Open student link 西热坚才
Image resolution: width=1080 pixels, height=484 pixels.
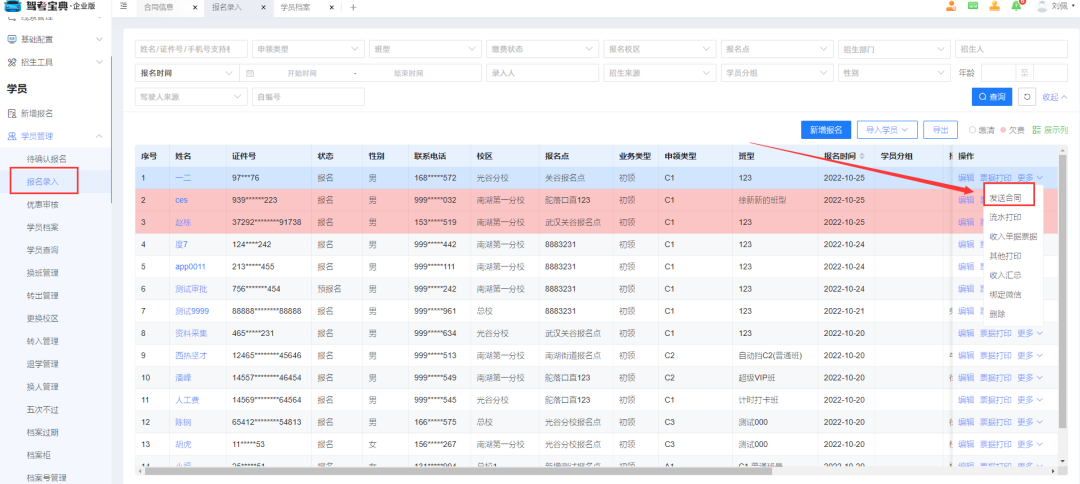pyautogui.click(x=191, y=355)
